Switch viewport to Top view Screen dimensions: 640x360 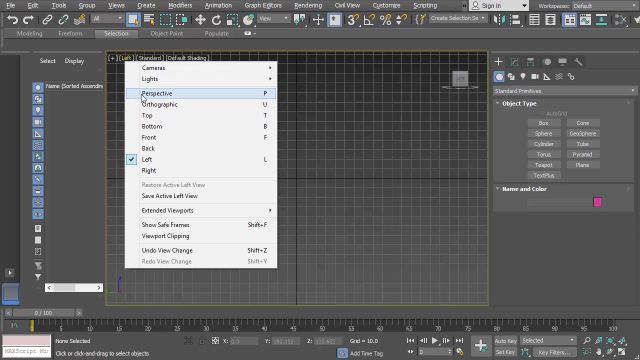tap(200, 116)
